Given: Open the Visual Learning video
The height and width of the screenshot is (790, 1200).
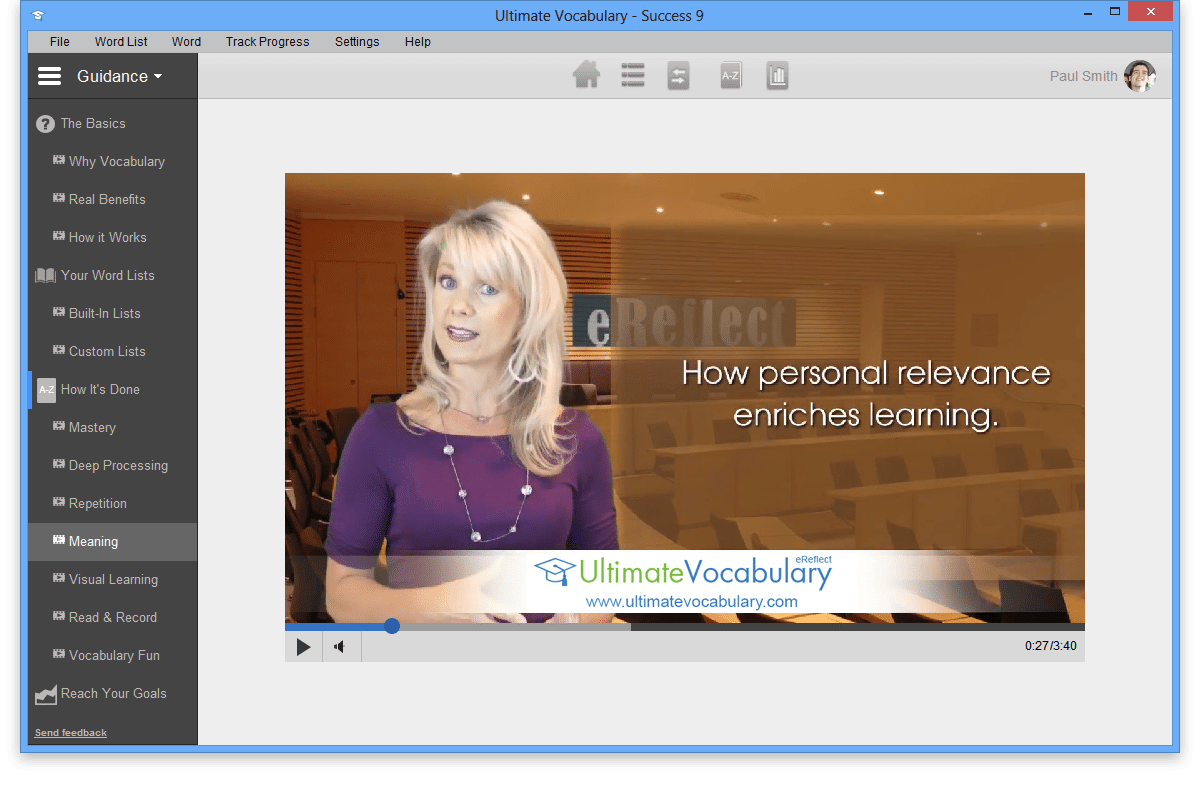Looking at the screenshot, I should click(x=112, y=580).
